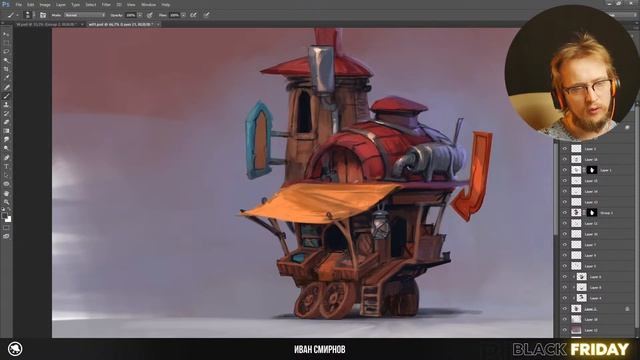Select the Quick Selection tool
Screen dimensions: 640x360
[x=6, y=60]
